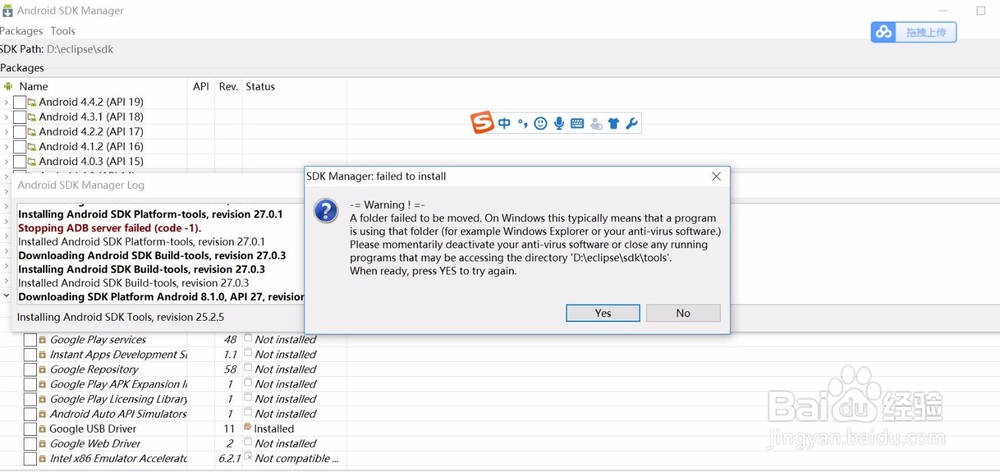The image size is (1000, 472).
Task: Open the Tools menu
Action: point(63,31)
